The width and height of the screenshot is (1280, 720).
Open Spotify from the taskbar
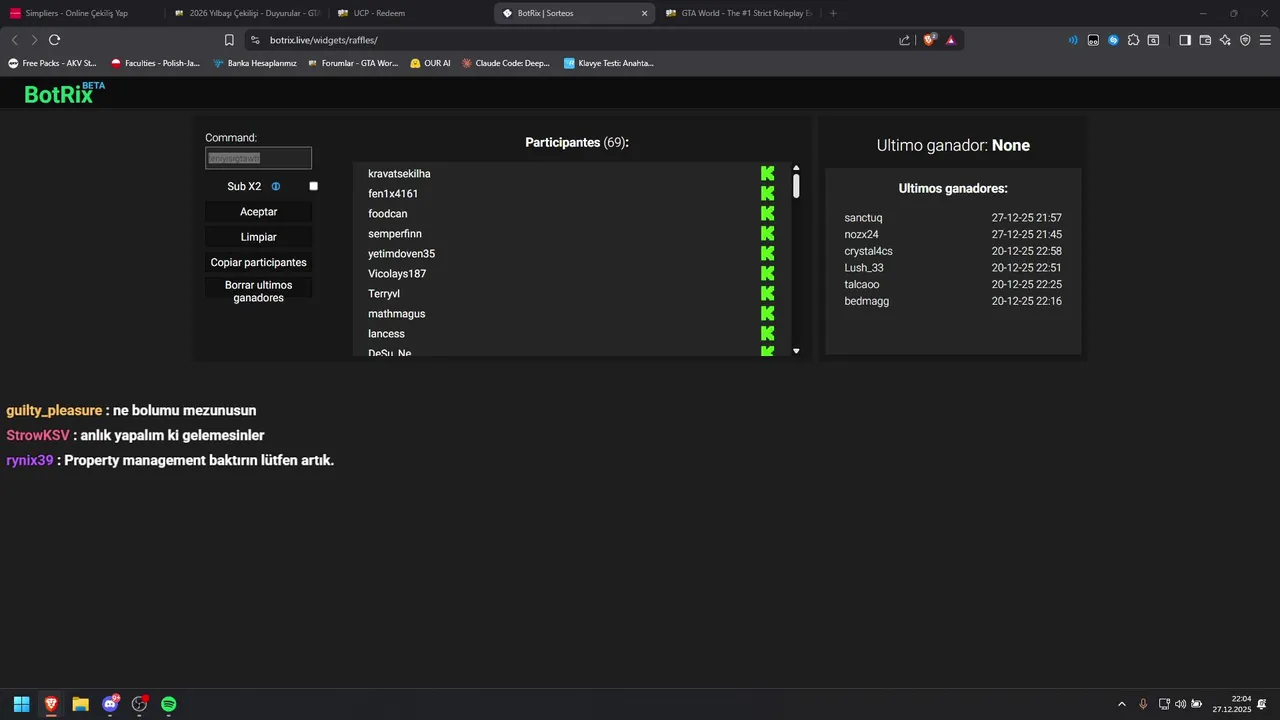(x=169, y=704)
